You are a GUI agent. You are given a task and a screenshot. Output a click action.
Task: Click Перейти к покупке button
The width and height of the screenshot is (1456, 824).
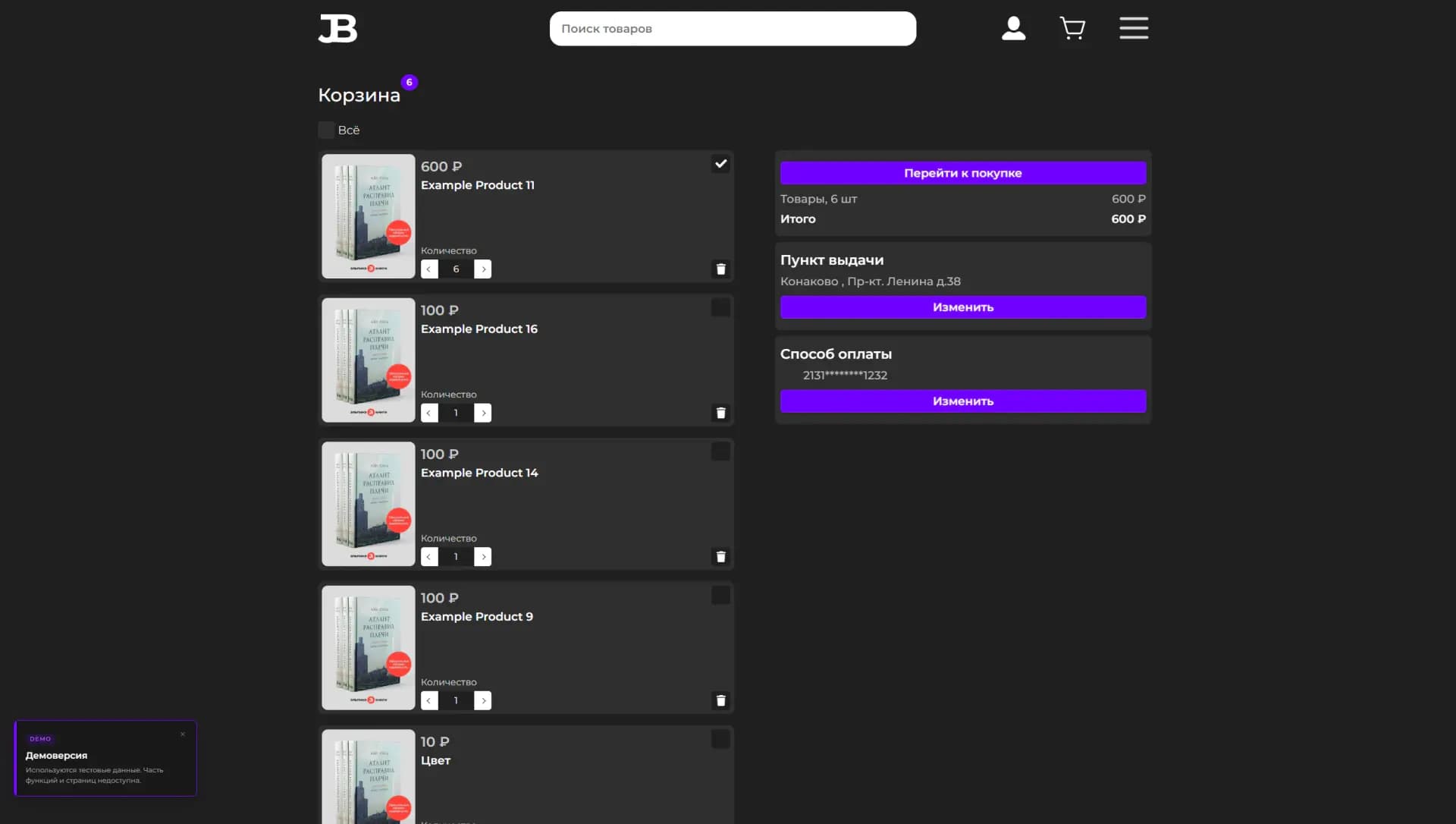[x=963, y=173]
